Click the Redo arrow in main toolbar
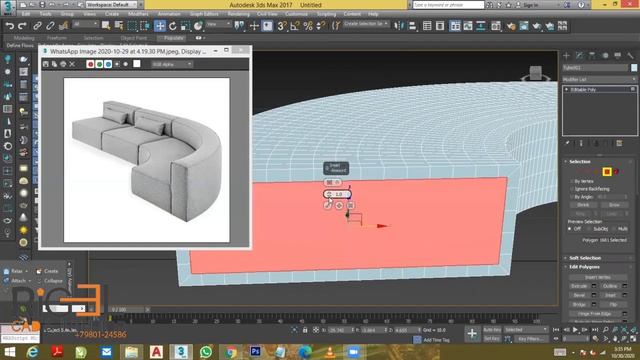The image size is (640, 360). point(22,26)
